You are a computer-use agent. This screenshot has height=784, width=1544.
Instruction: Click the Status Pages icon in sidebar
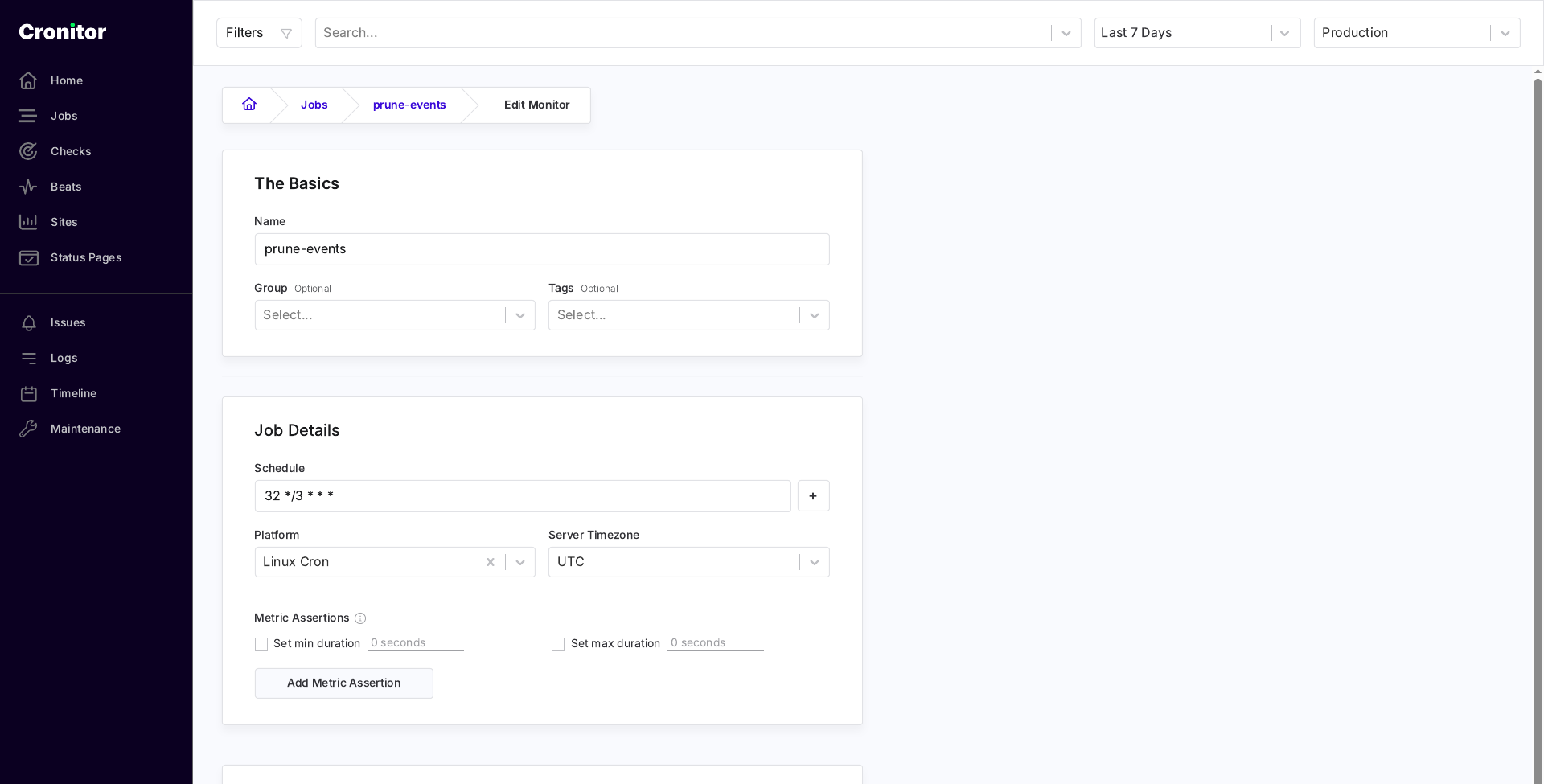[x=28, y=257]
